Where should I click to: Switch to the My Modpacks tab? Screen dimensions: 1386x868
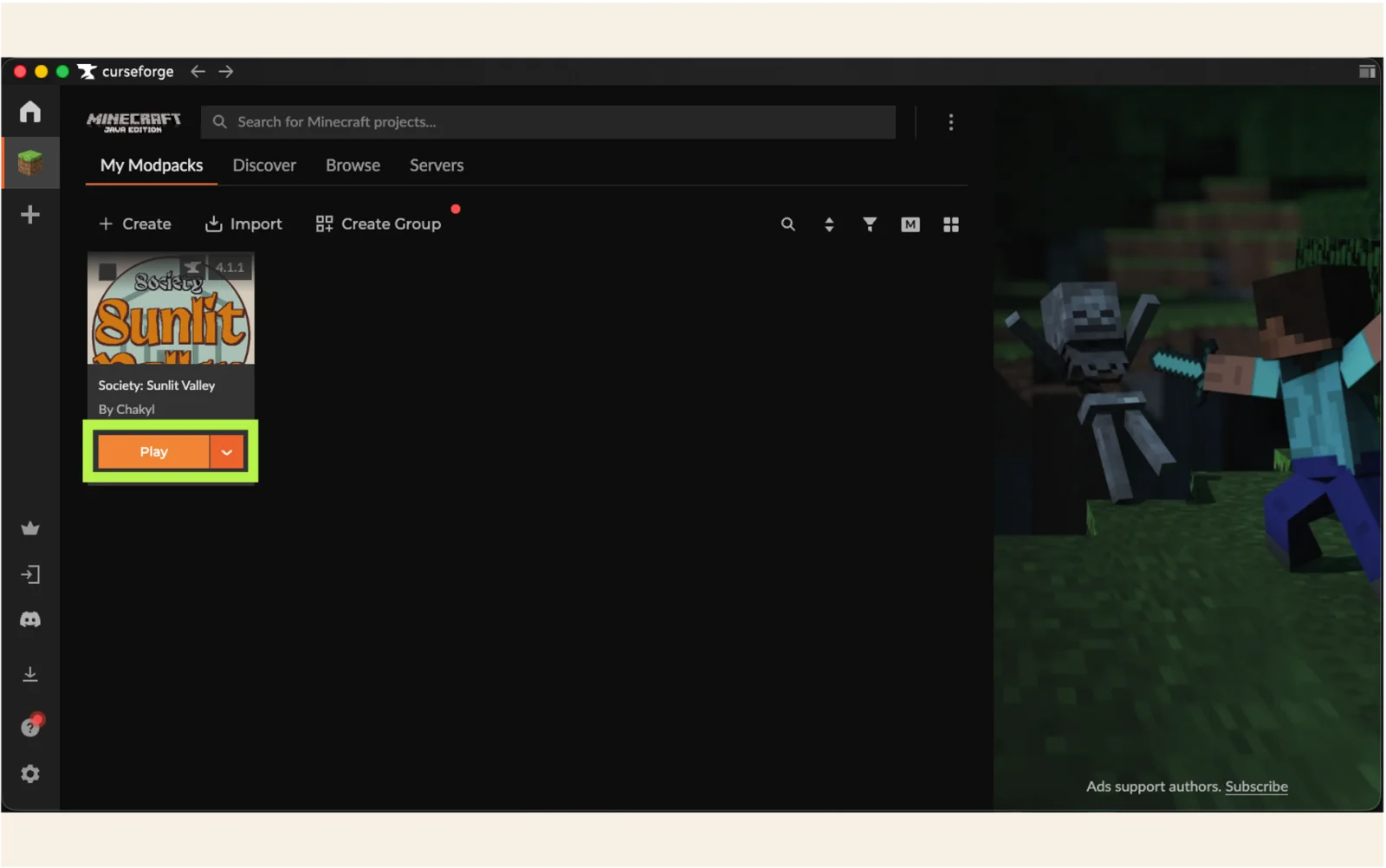tap(152, 165)
